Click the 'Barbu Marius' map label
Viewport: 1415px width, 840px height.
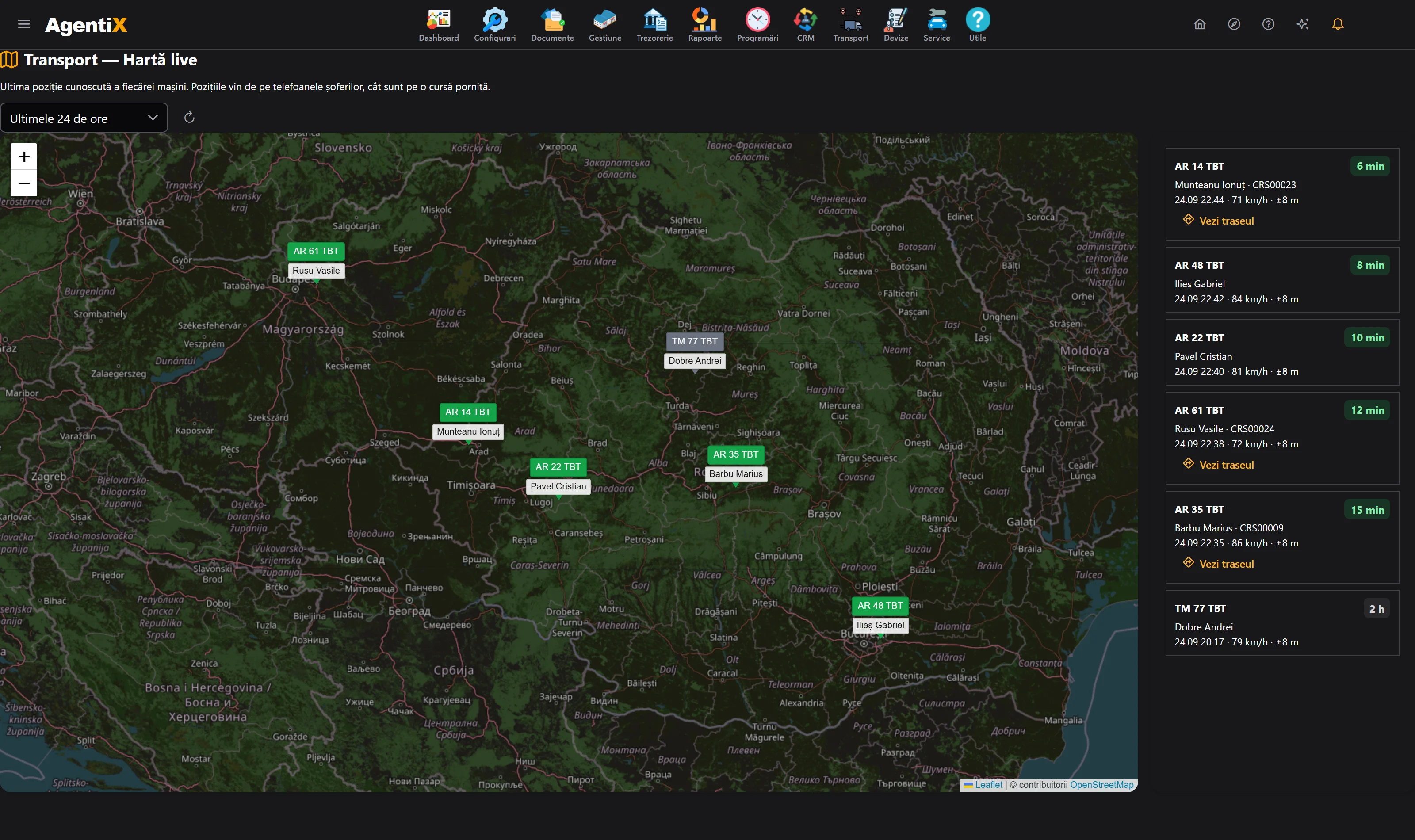click(736, 474)
